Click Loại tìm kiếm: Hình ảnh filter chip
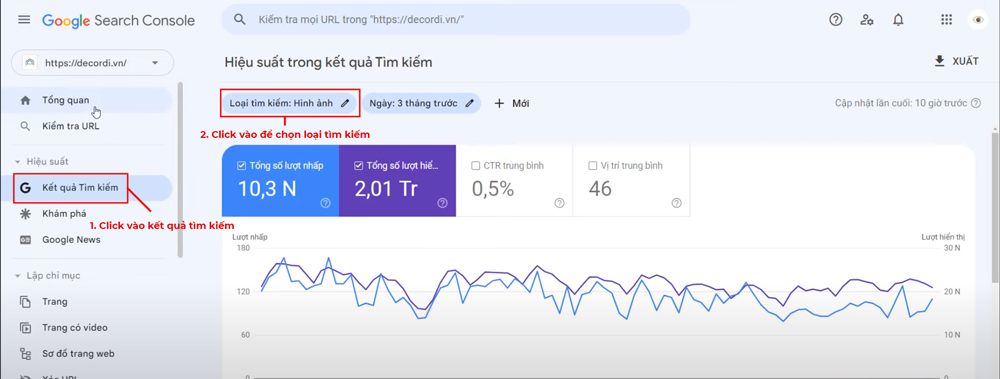Image resolution: width=1000 pixels, height=379 pixels. [x=289, y=103]
